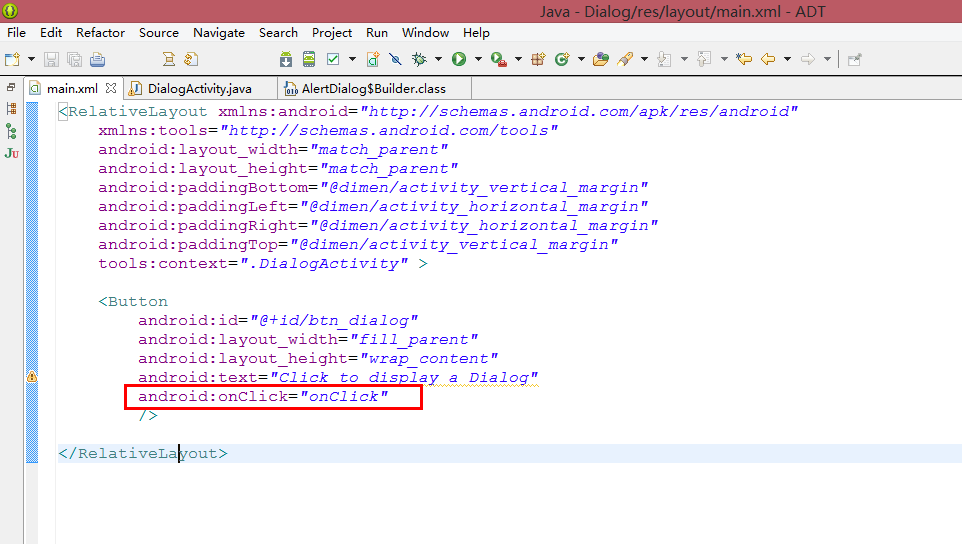Click the android:onClick attribute line
962x544 pixels.
263,396
